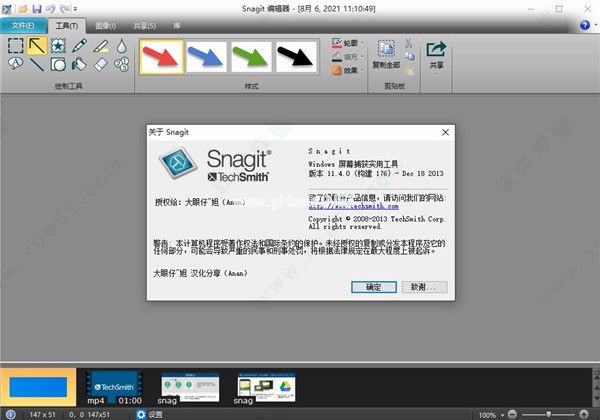
Task: Select the Eraser tool
Action: point(101,64)
